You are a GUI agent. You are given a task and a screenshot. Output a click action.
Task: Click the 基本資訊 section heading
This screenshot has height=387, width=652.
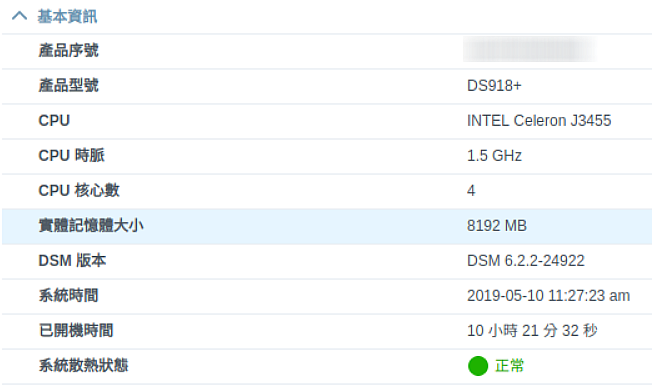[67, 17]
